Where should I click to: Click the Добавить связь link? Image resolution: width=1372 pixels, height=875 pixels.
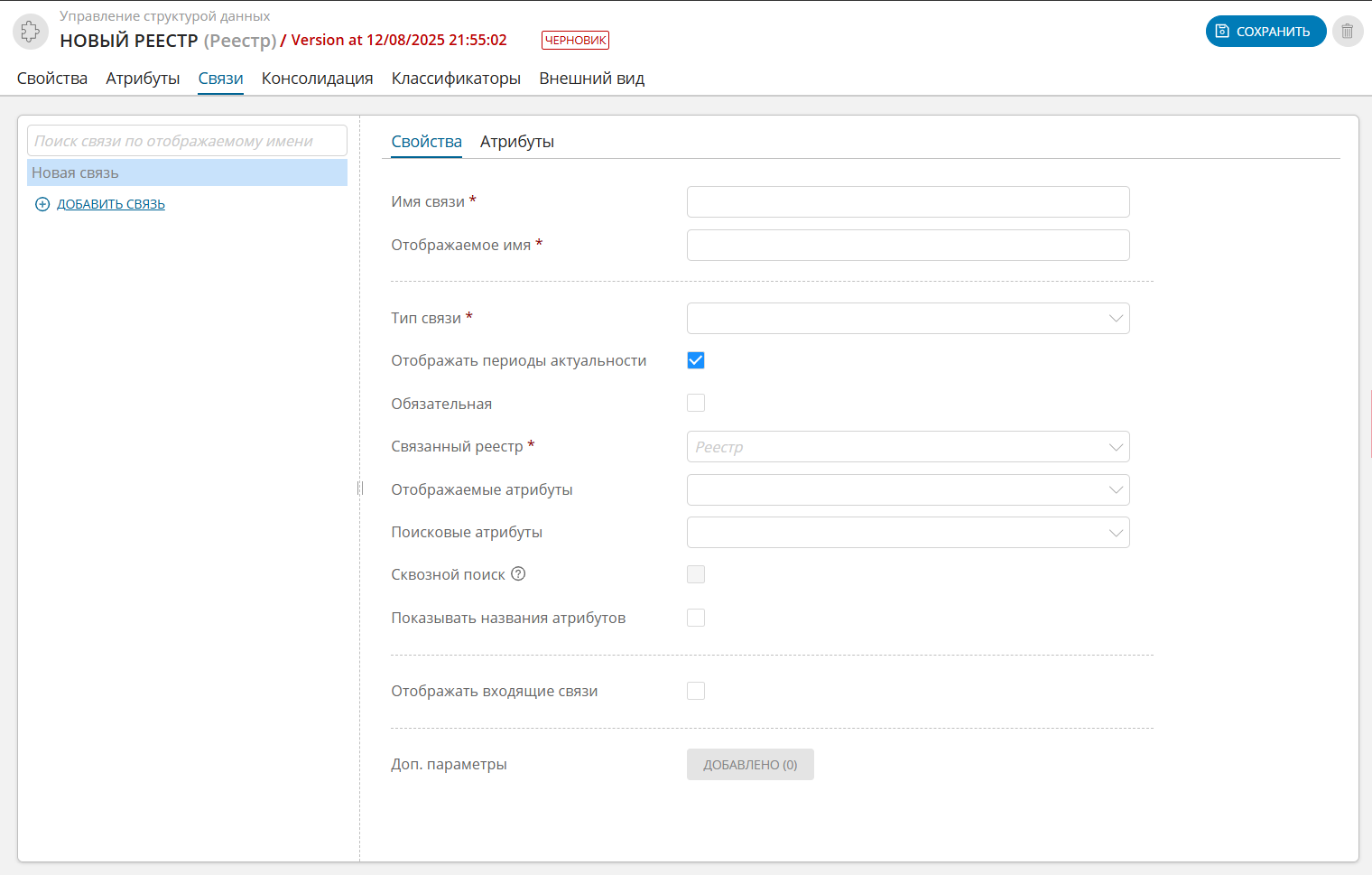[110, 204]
